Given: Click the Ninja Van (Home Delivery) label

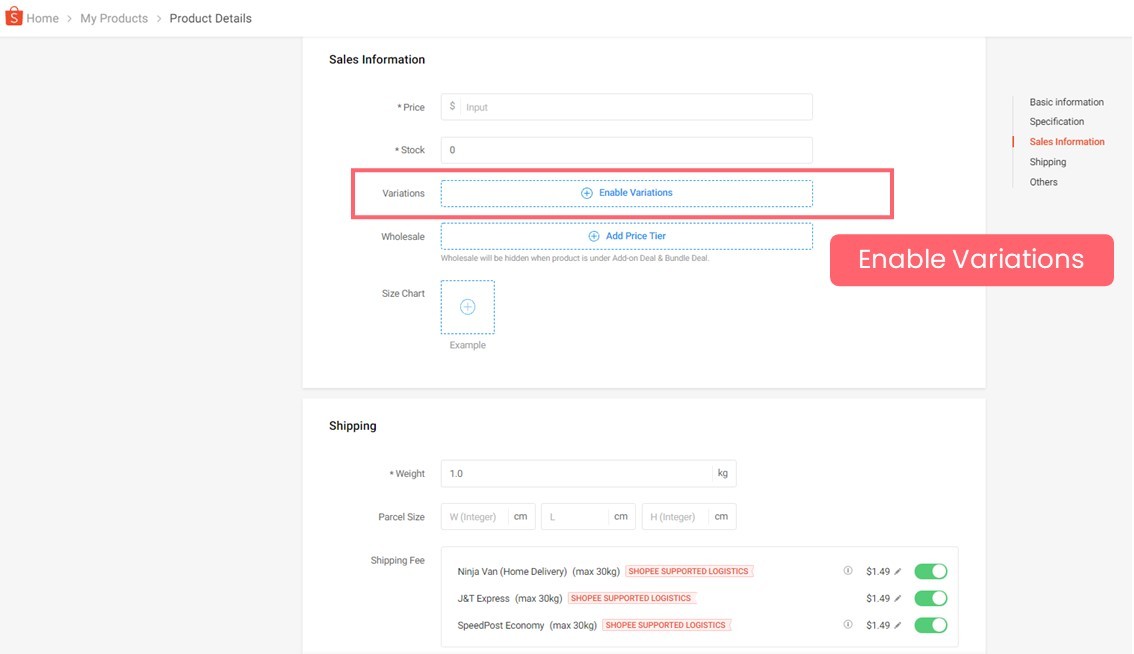Looking at the screenshot, I should 512,572.
